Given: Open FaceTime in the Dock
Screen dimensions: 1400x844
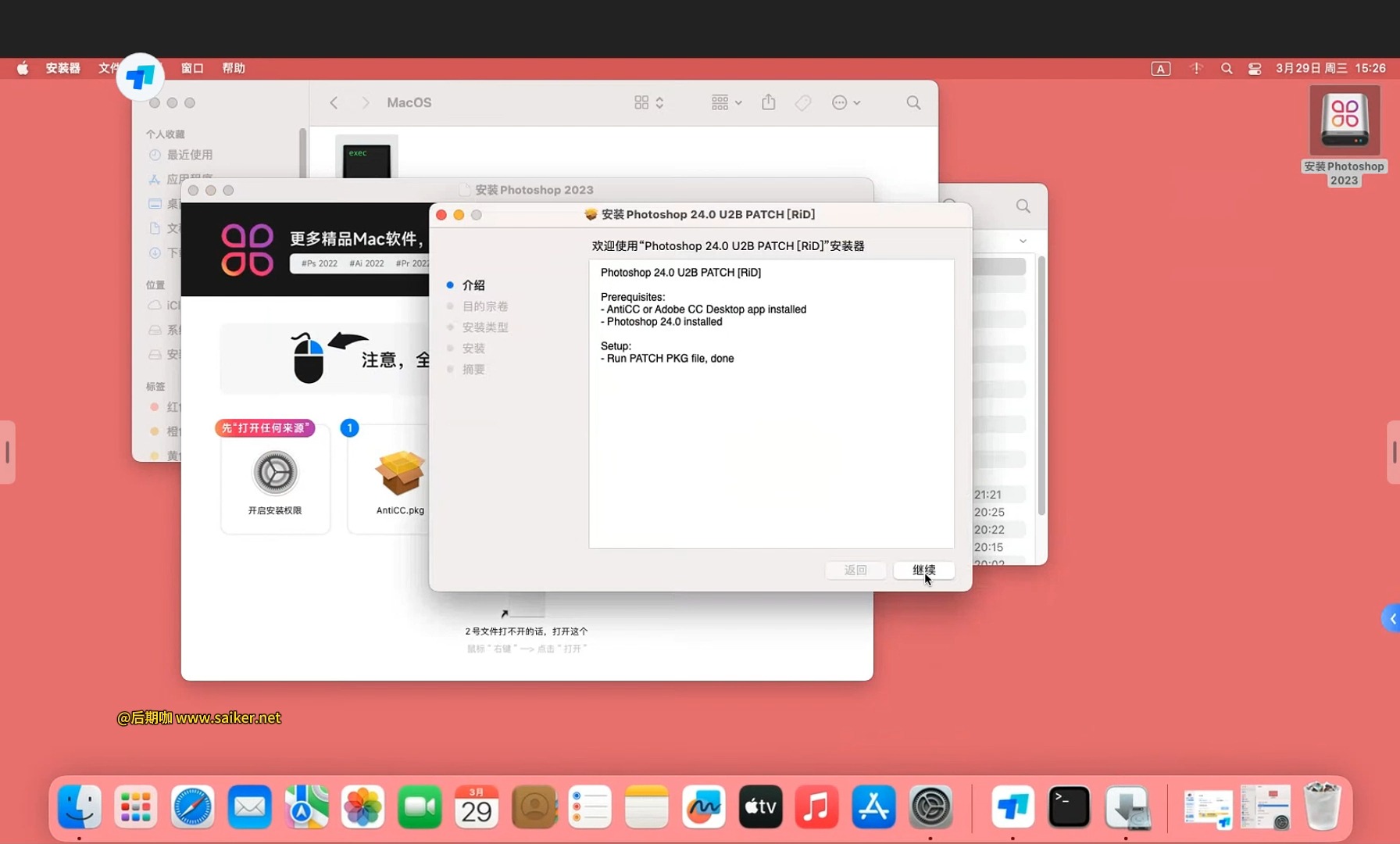Looking at the screenshot, I should 420,807.
